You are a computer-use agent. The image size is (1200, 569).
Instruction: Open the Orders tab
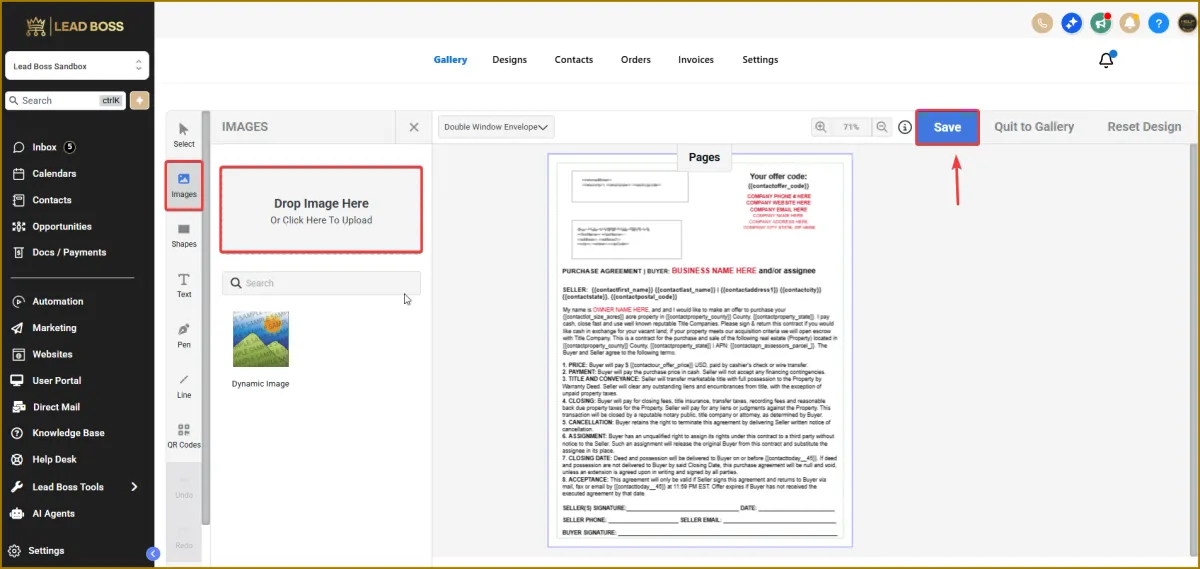point(636,60)
